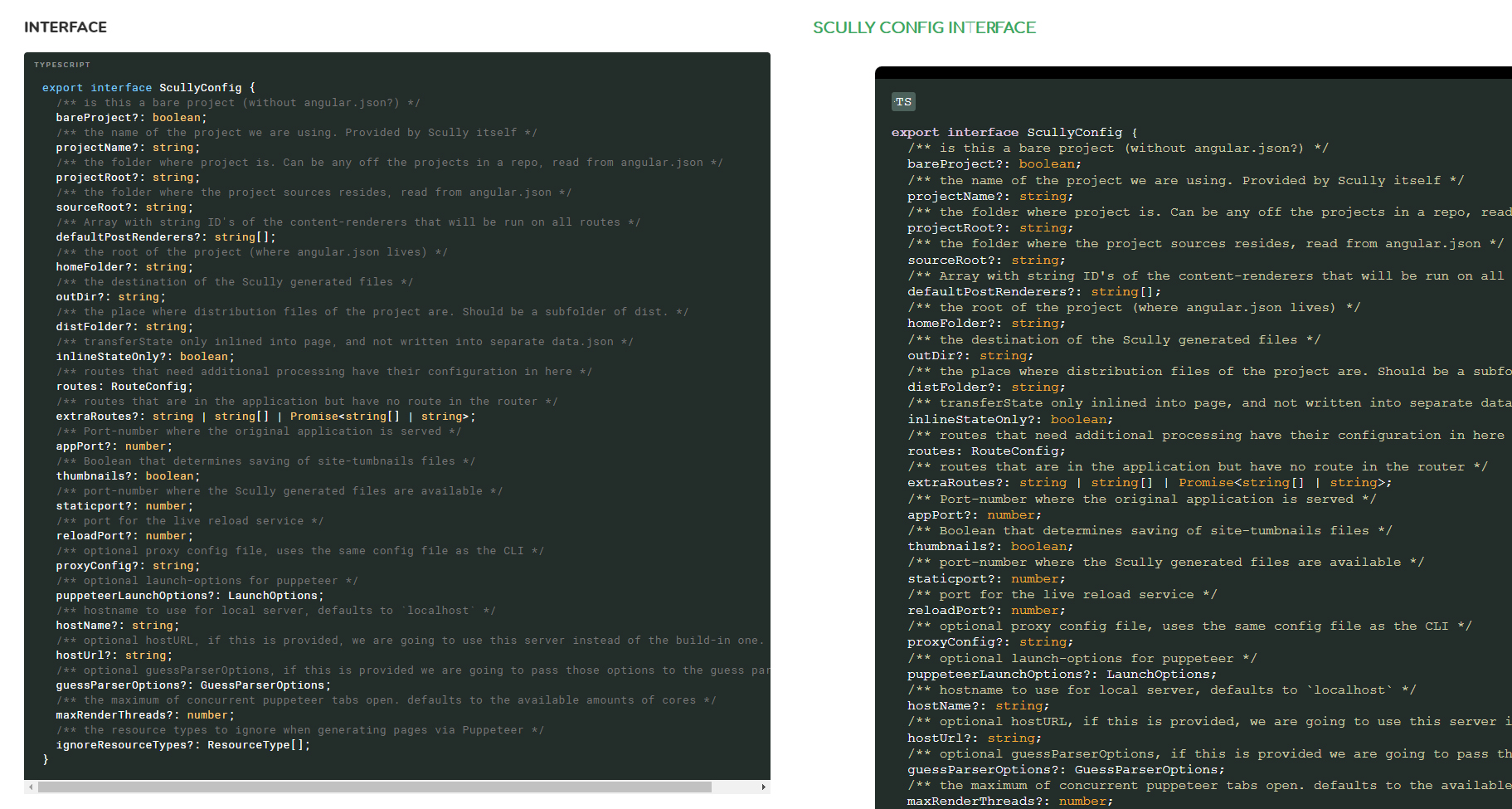Click 'guessParserOptions?: GuessParserOptions;' in right code block
1512x809 pixels.
[1066, 770]
